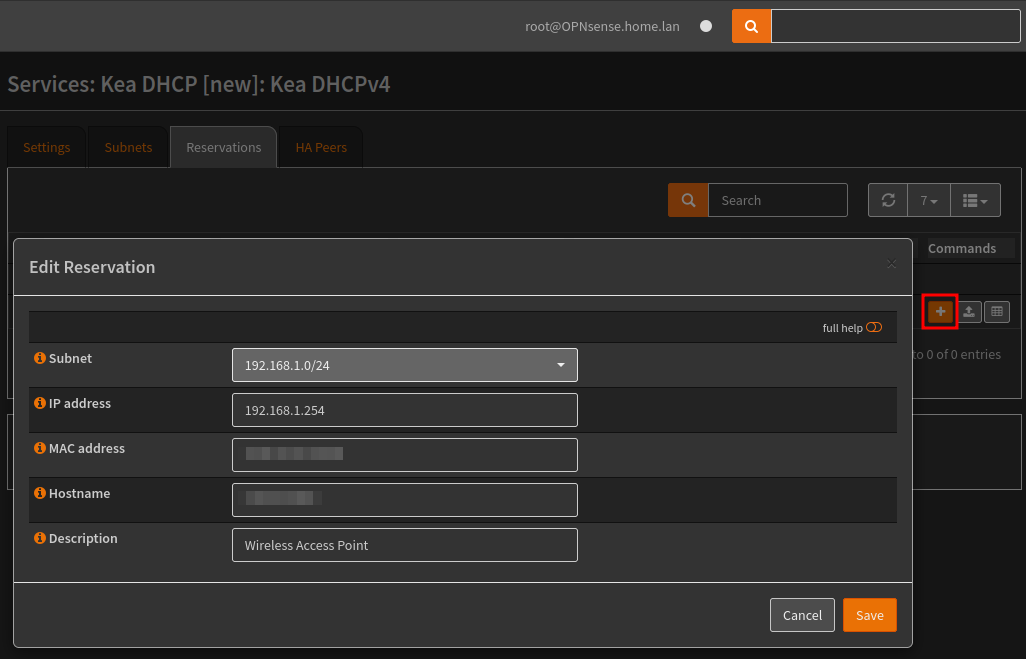Click the entries count text
Image resolution: width=1026 pixels, height=659 pixels.
tap(956, 354)
